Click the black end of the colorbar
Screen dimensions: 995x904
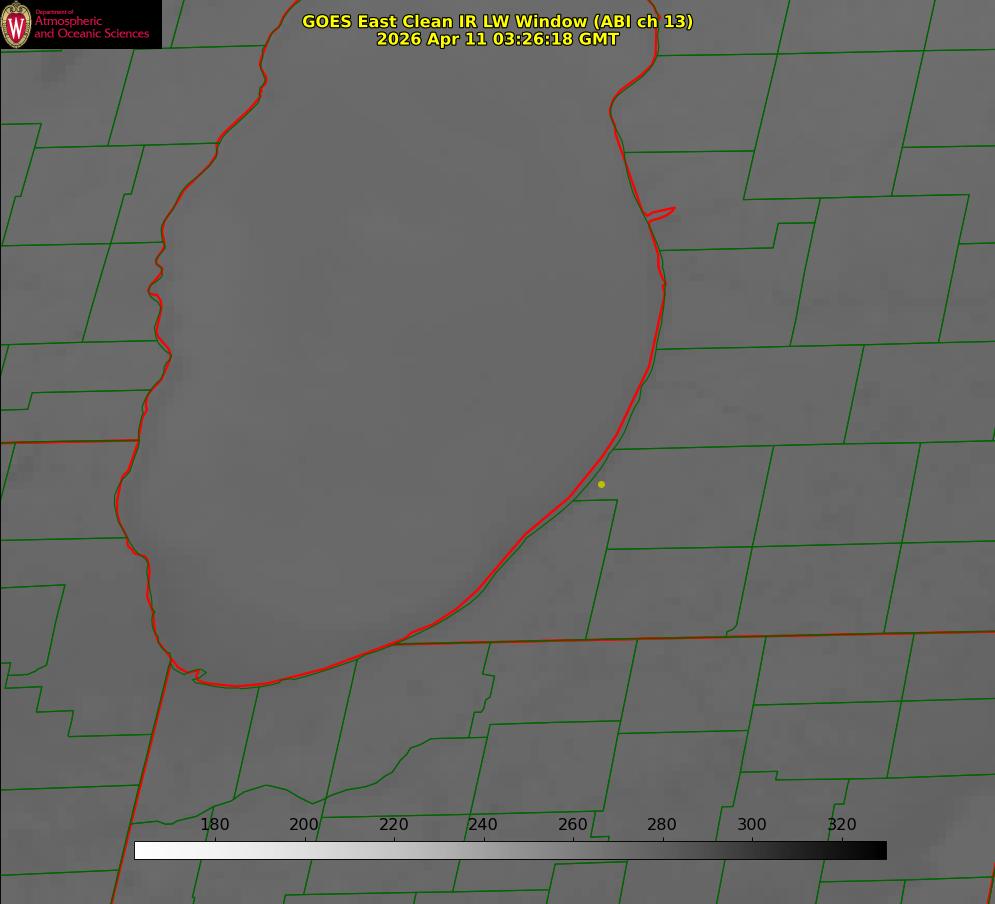878,851
